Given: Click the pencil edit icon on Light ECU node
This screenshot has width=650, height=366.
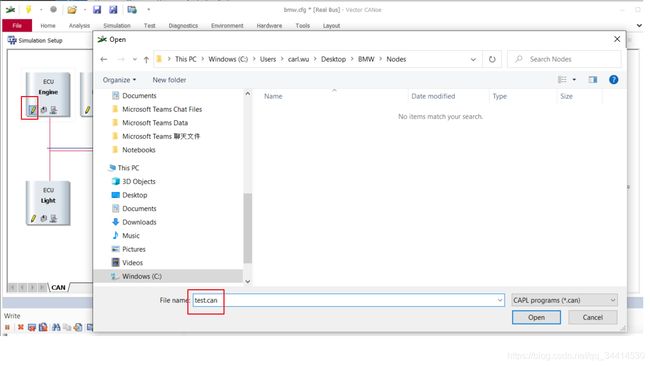Looking at the screenshot, I should tap(33, 218).
